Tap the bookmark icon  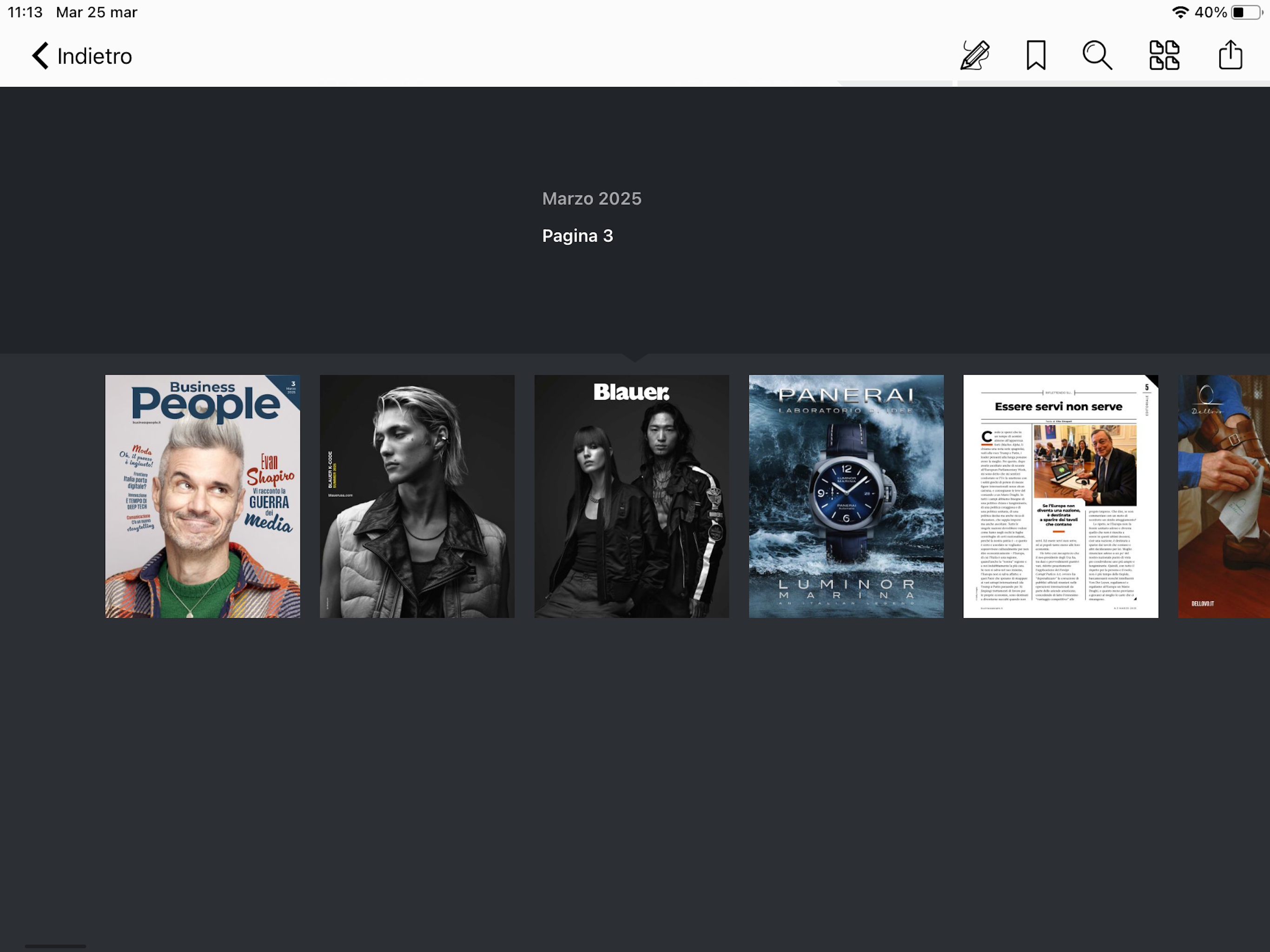1036,55
